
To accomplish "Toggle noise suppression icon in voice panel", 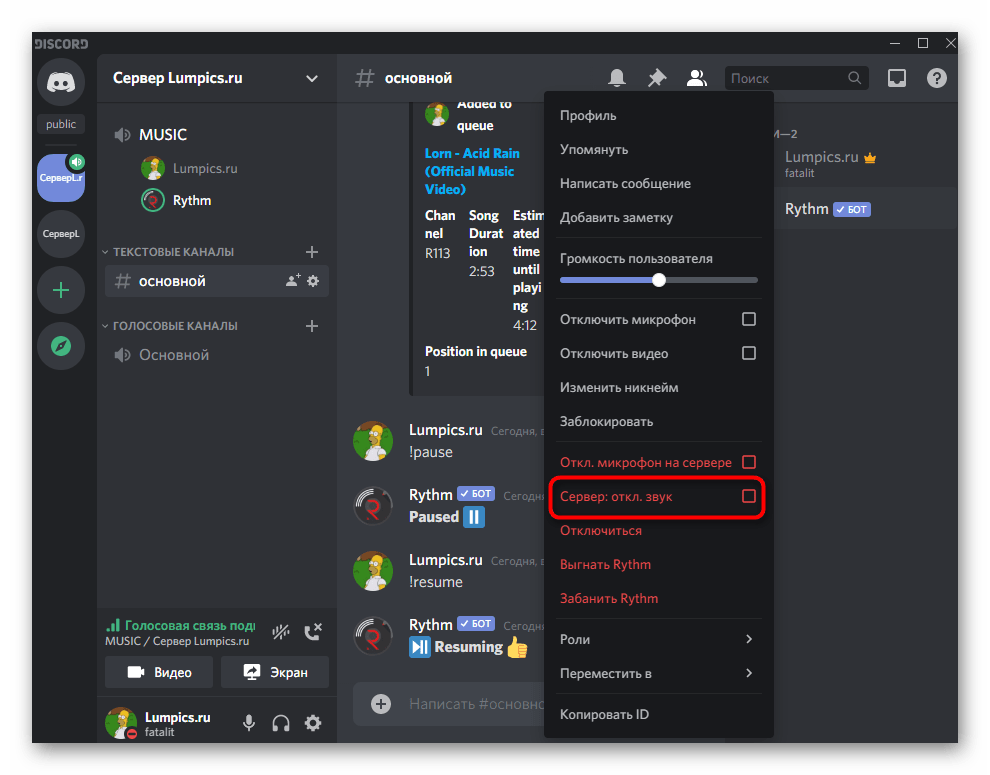I will pyautogui.click(x=281, y=632).
